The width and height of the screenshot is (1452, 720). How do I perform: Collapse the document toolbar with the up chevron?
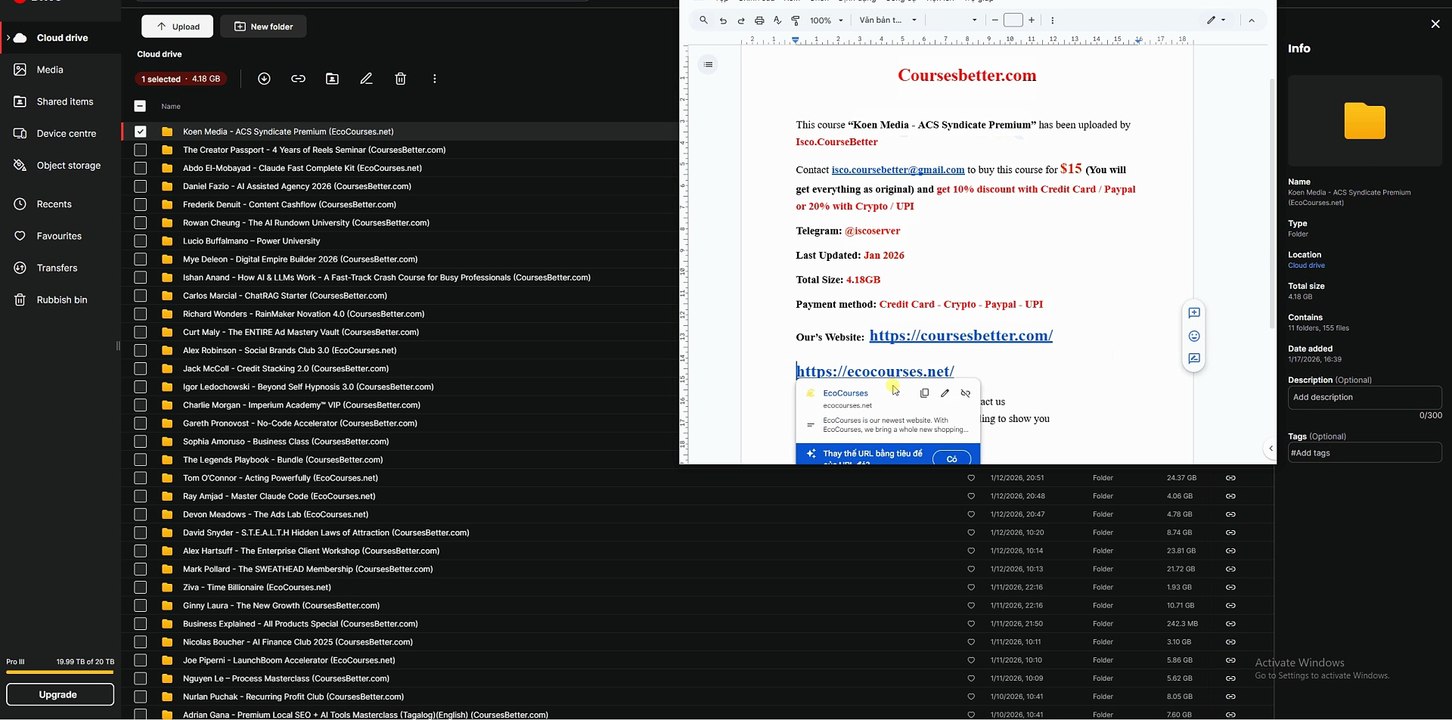coord(1251,20)
